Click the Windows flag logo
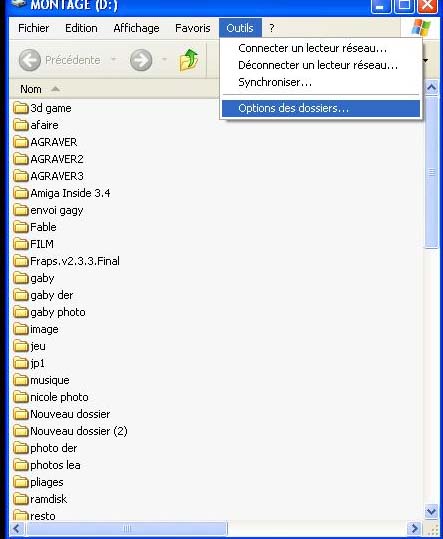 (421, 28)
